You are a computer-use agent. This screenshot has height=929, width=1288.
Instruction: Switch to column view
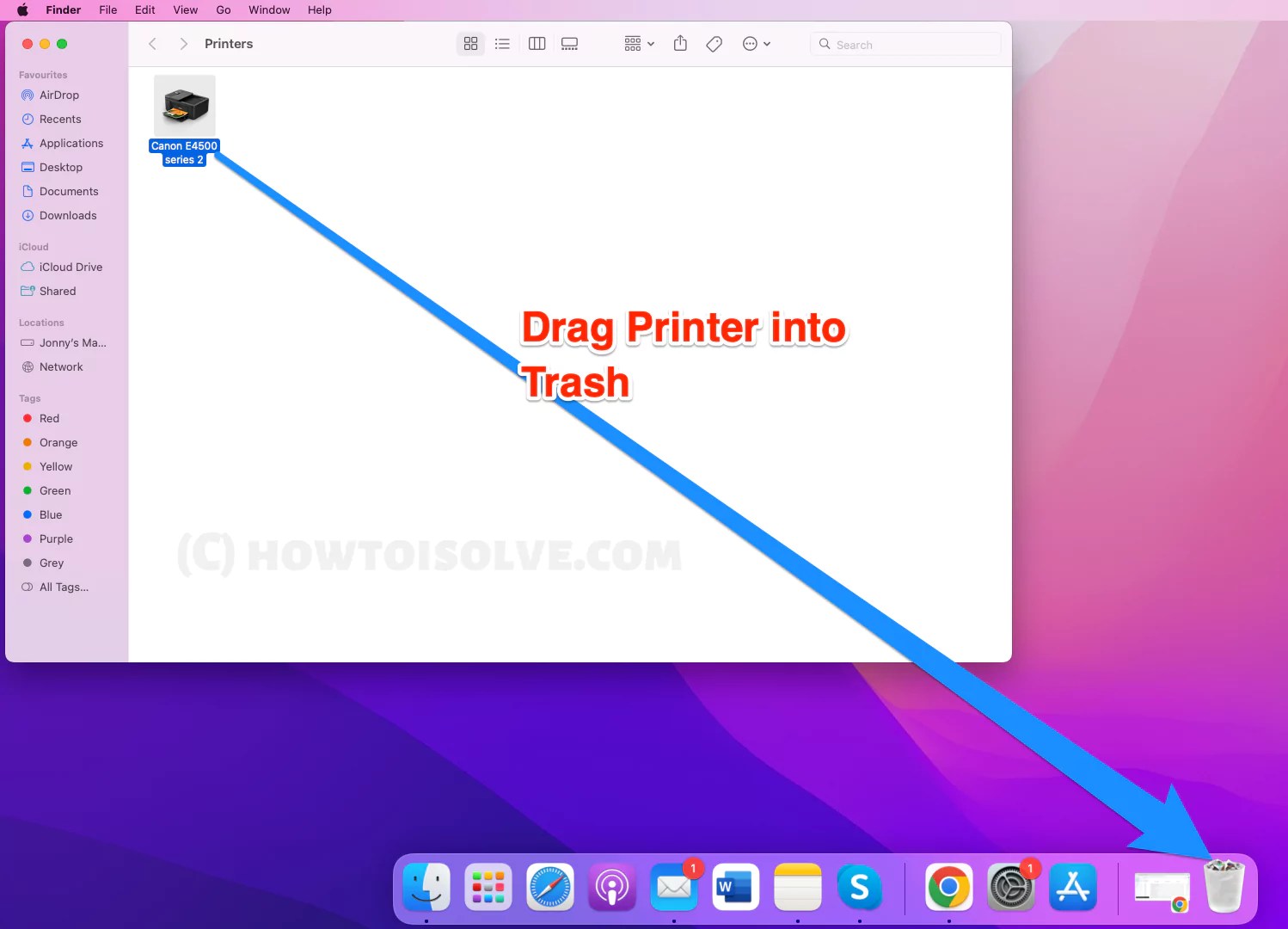[x=537, y=43]
